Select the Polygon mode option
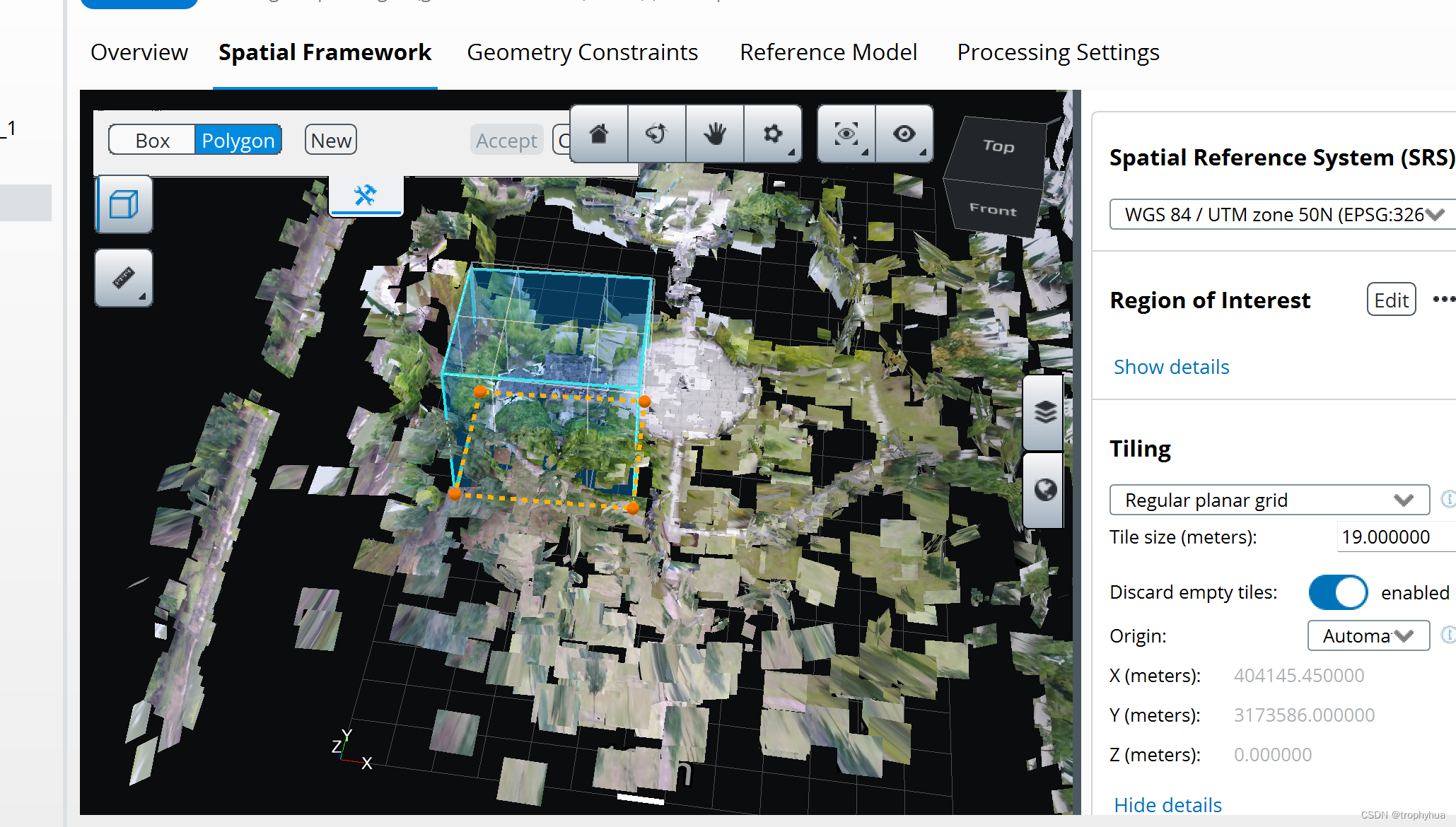The image size is (1456, 827). (238, 140)
